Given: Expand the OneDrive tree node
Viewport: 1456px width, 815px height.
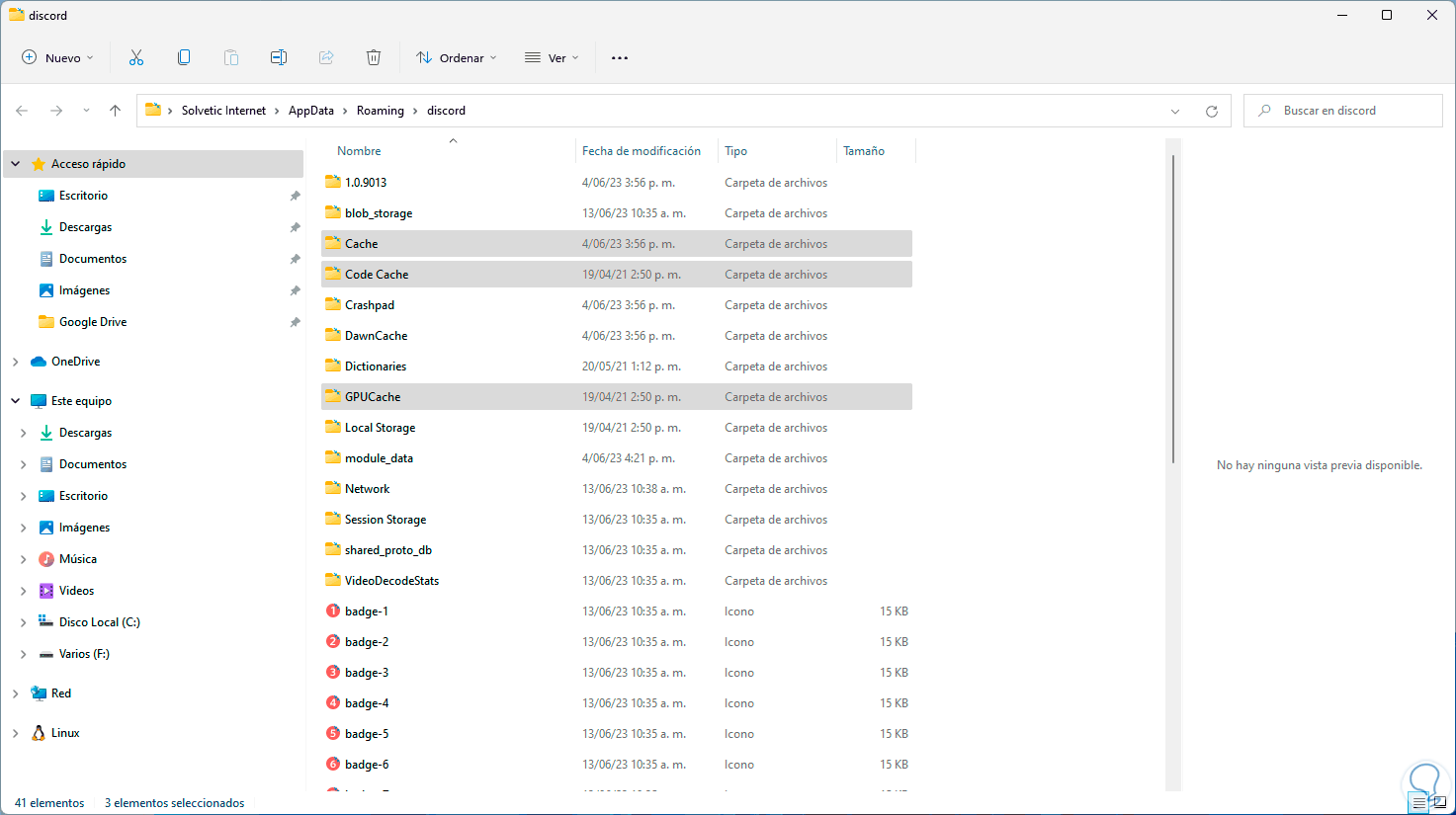Looking at the screenshot, I should pyautogui.click(x=16, y=362).
